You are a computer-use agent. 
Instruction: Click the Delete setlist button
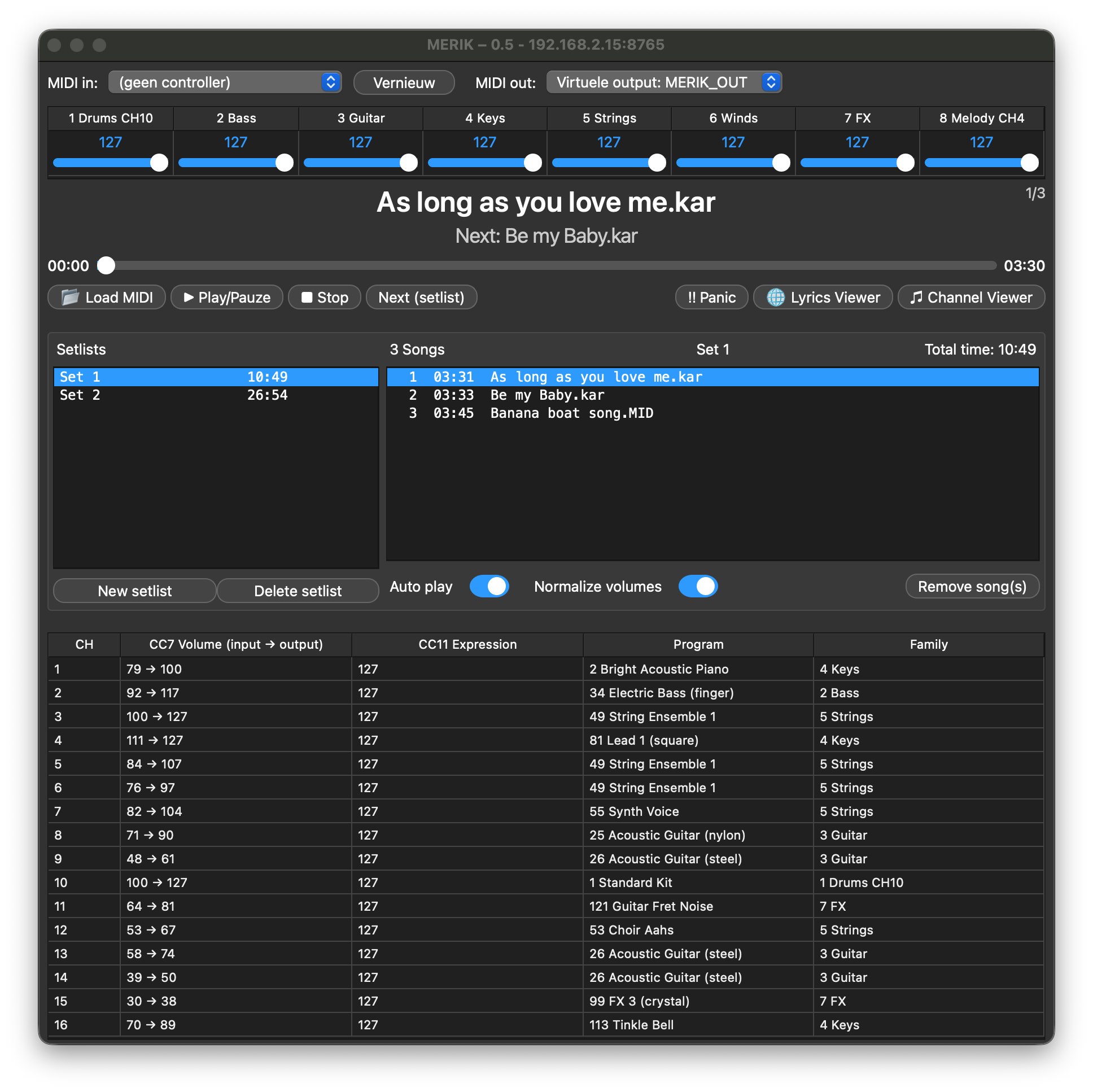pyautogui.click(x=298, y=591)
